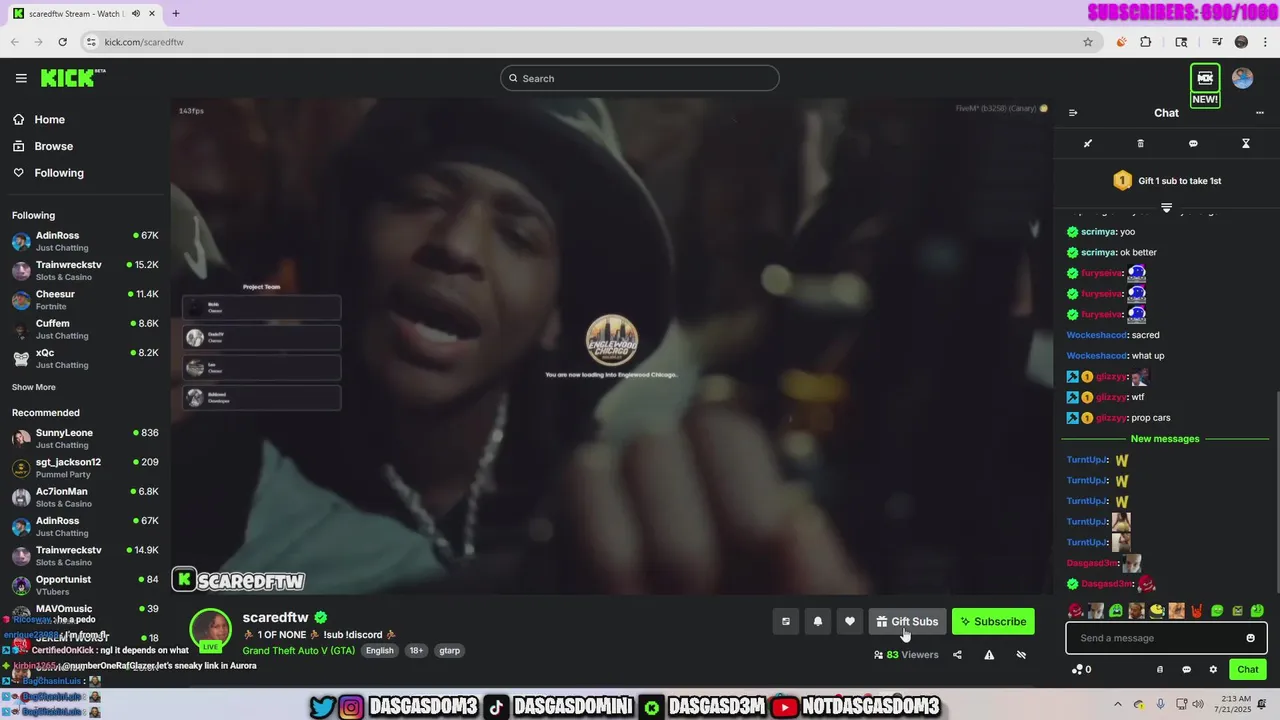Screen dimensions: 1280x720
Task: Open xQc channel in sidebar
Action: (x=85, y=358)
